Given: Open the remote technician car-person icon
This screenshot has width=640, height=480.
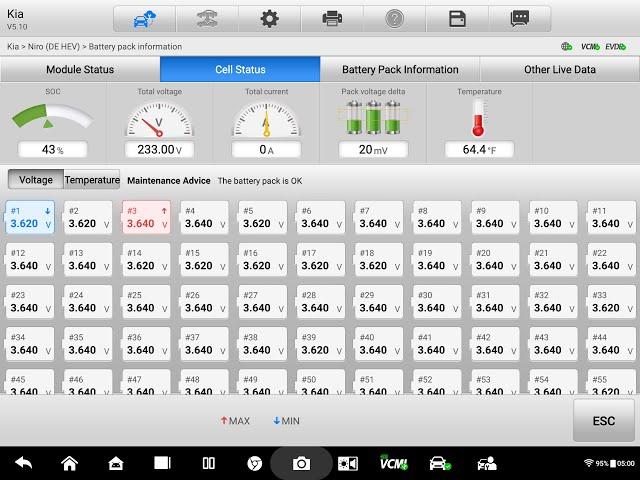Looking at the screenshot, I should tap(487, 464).
